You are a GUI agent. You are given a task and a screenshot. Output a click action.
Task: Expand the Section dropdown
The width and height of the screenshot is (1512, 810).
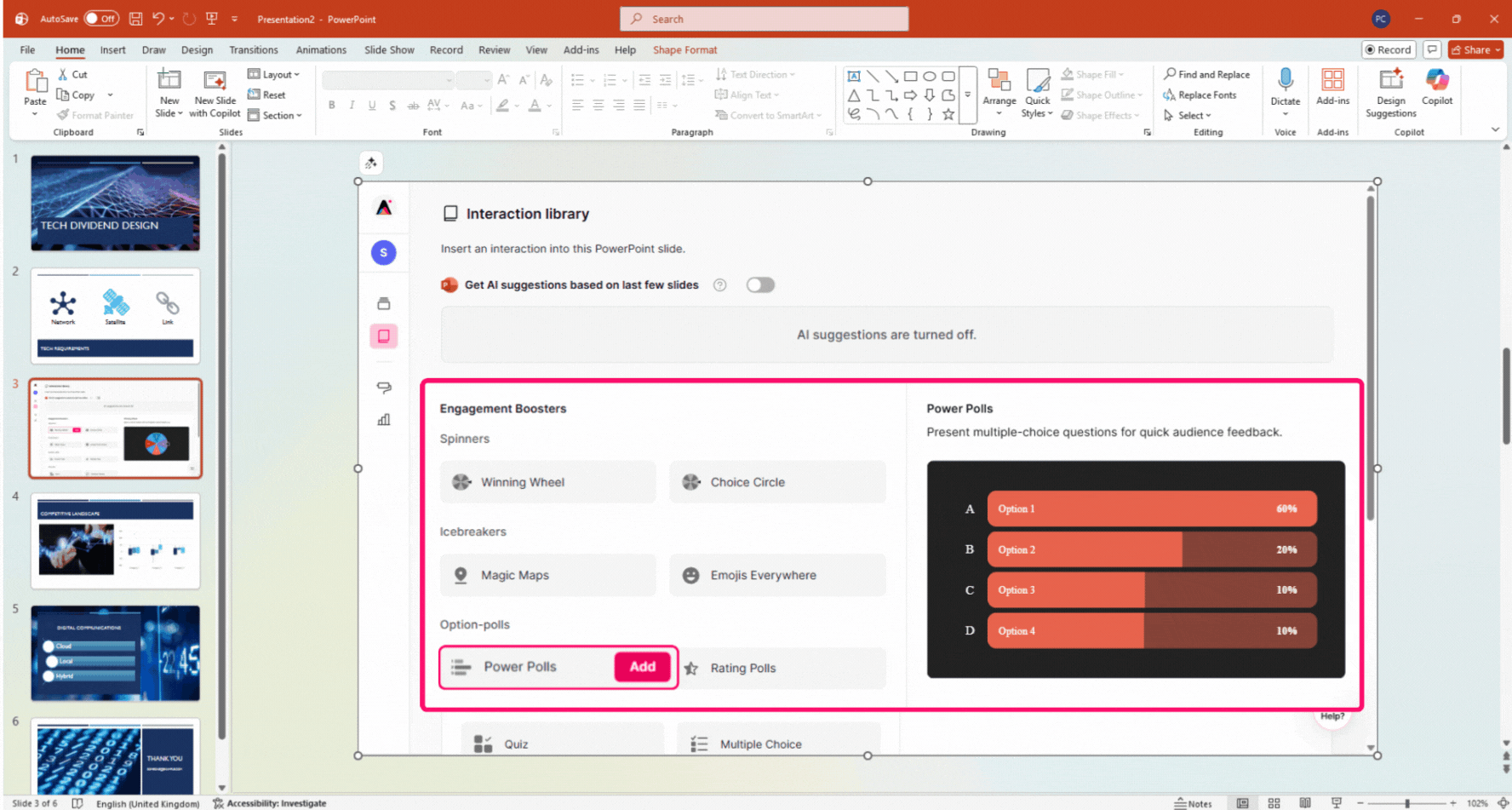(x=274, y=115)
